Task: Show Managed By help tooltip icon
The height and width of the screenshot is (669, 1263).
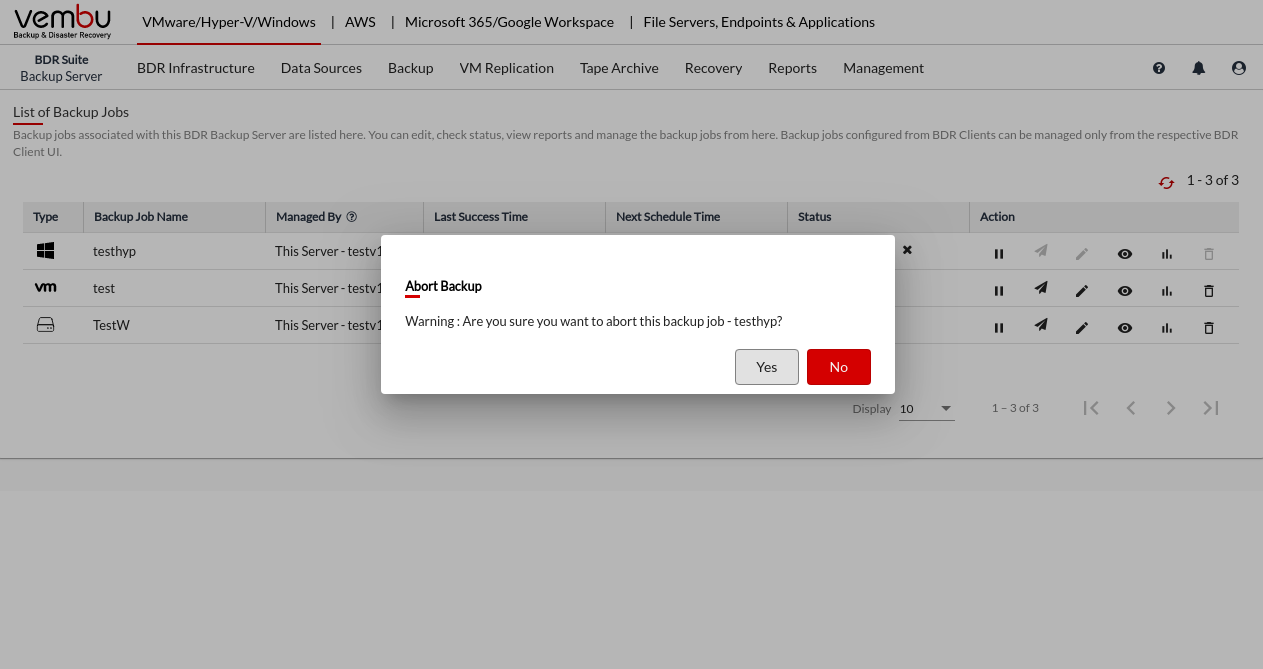Action: 352,217
